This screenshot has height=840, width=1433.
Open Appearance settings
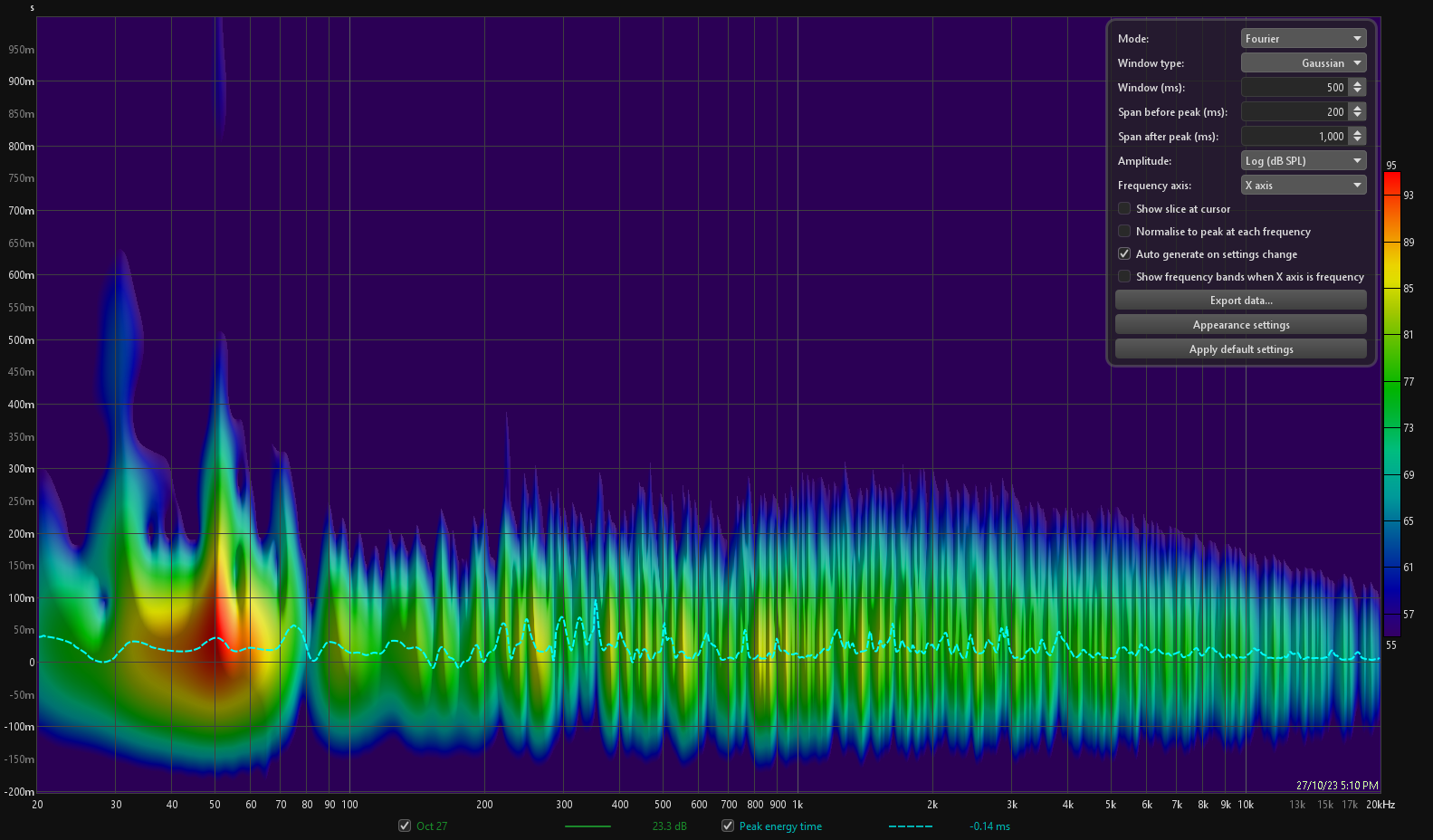click(x=1241, y=324)
